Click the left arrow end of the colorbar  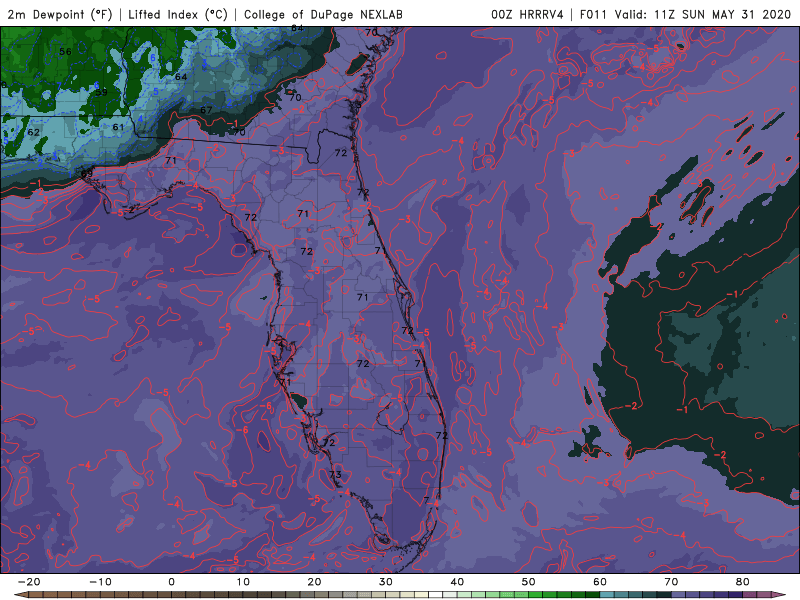pos(19,594)
